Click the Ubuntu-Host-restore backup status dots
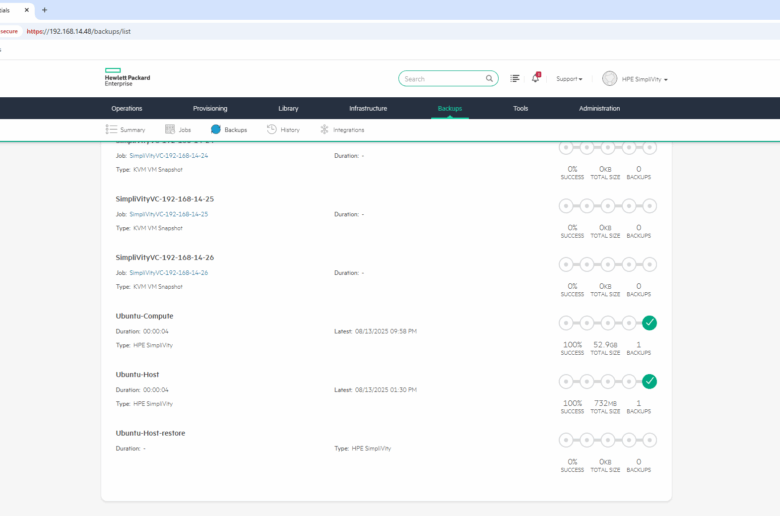This screenshot has width=780, height=516. [x=607, y=440]
